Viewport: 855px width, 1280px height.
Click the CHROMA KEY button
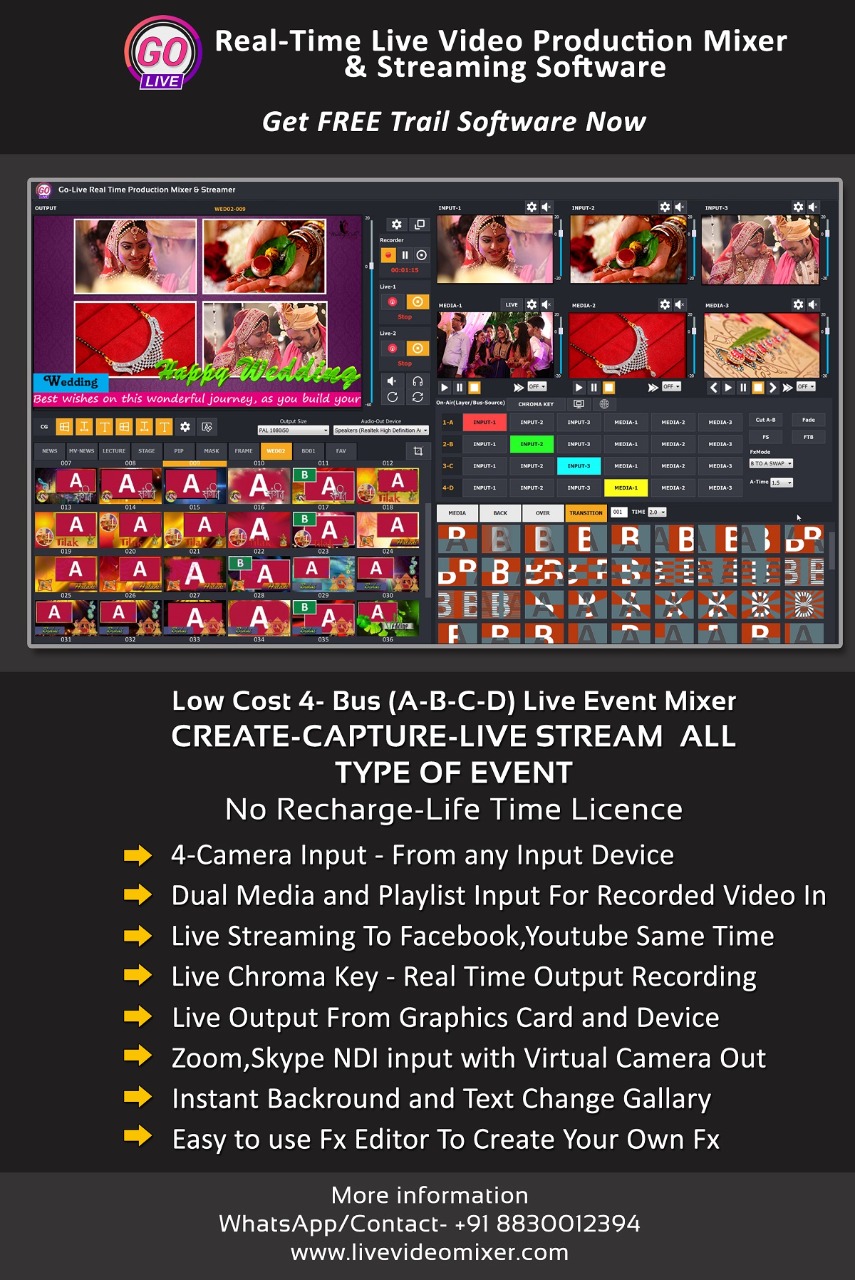click(535, 404)
